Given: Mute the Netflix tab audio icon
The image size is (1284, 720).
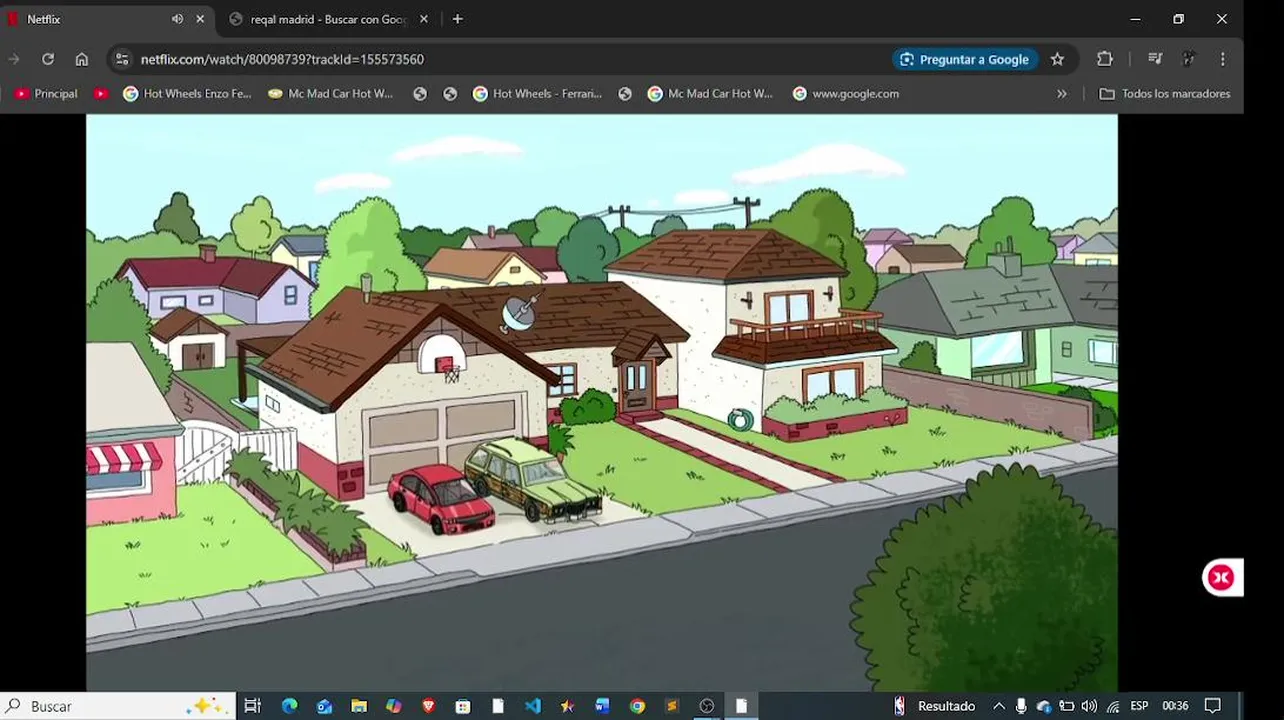Looking at the screenshot, I should click(x=177, y=19).
